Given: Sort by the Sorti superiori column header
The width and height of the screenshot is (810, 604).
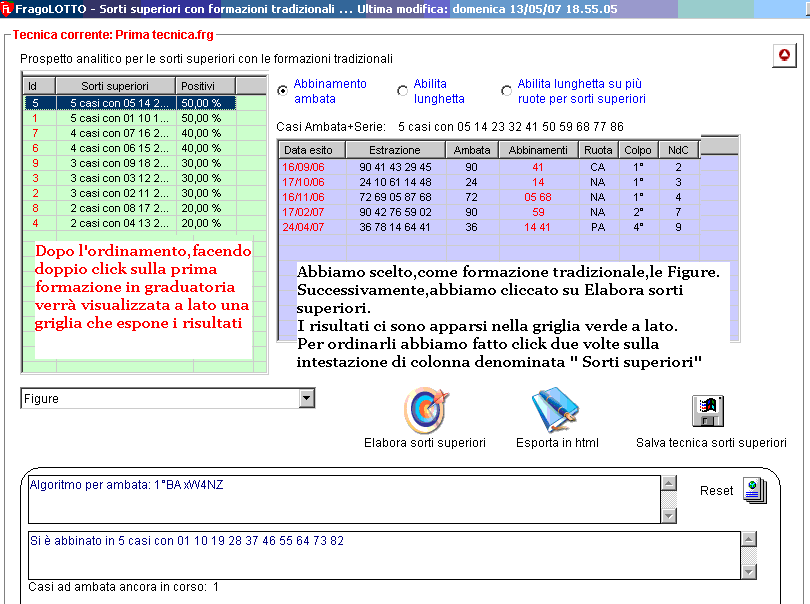Looking at the screenshot, I should (115, 86).
